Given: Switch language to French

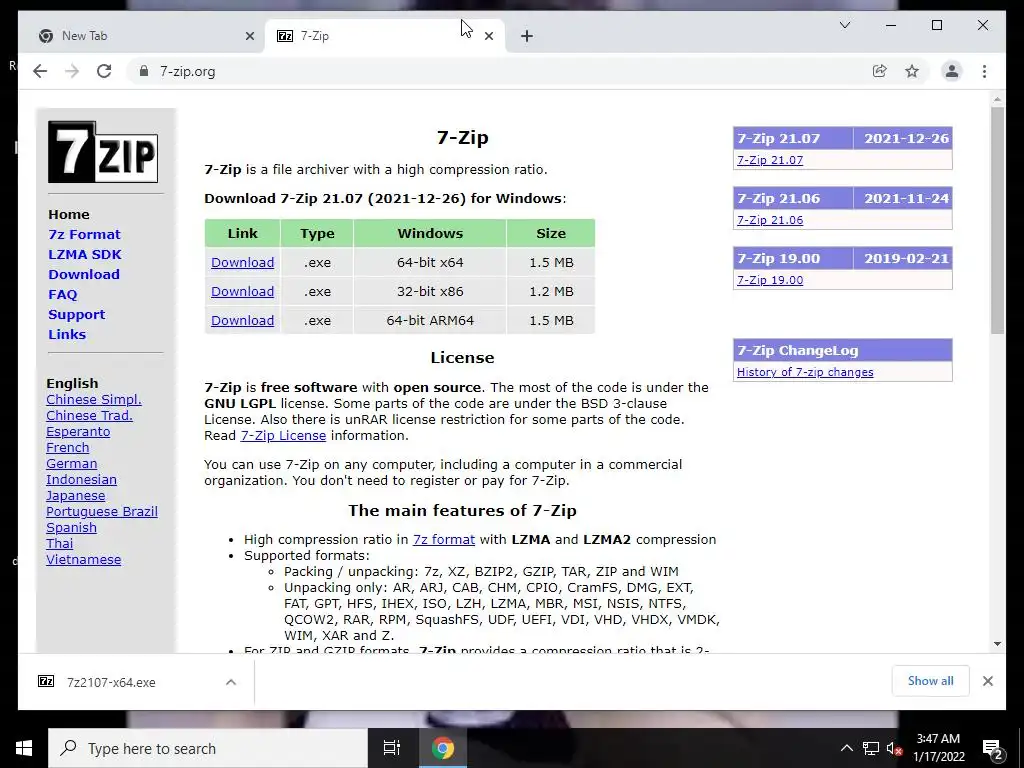Looking at the screenshot, I should pos(67,447).
